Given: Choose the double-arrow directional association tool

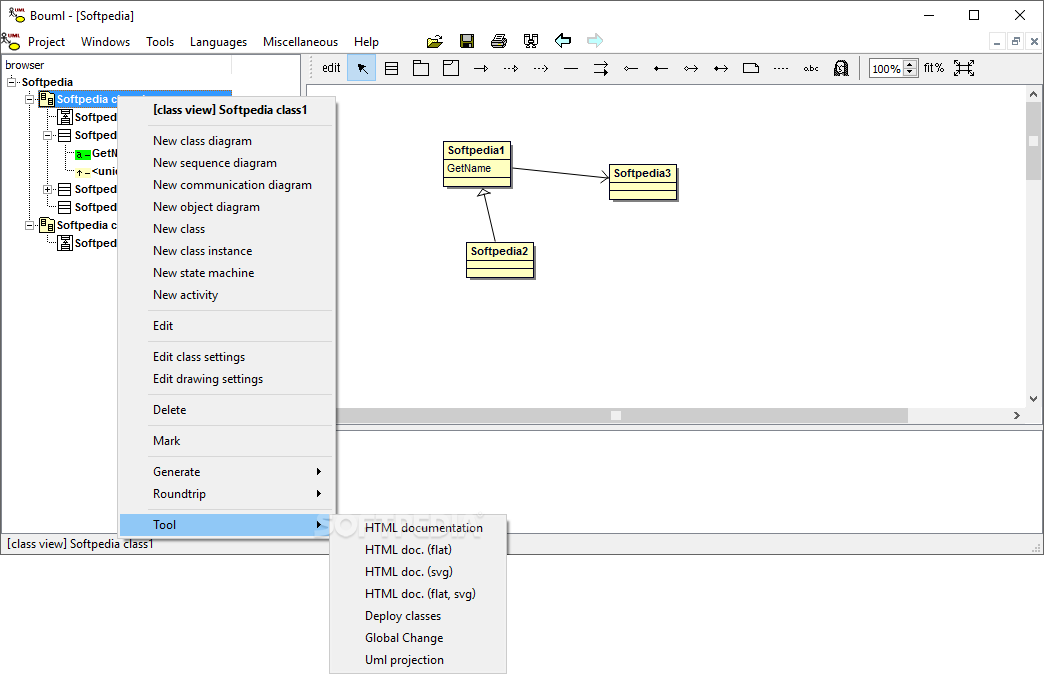Looking at the screenshot, I should (601, 69).
